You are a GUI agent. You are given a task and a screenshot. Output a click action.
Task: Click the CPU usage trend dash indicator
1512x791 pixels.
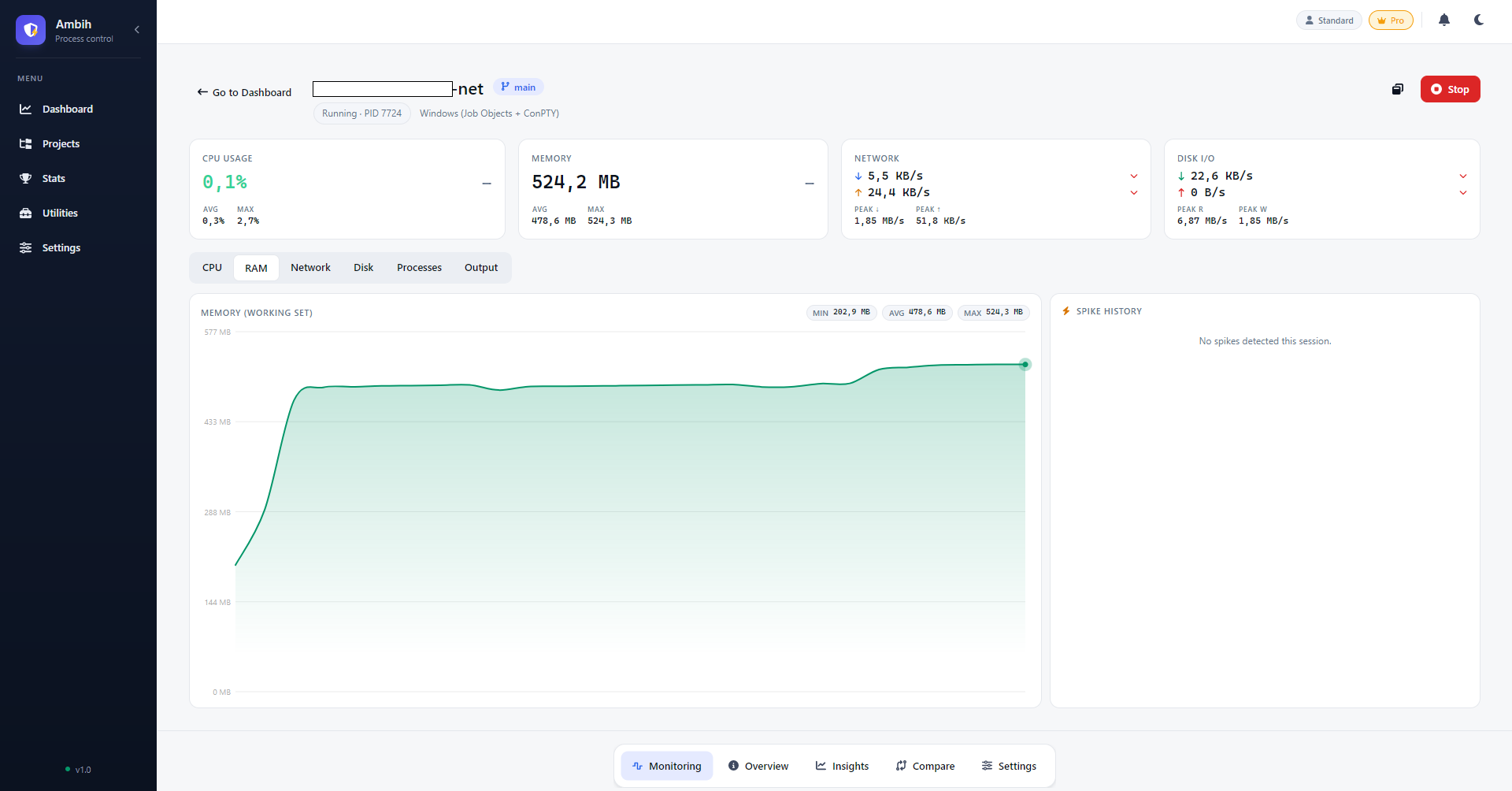point(487,184)
